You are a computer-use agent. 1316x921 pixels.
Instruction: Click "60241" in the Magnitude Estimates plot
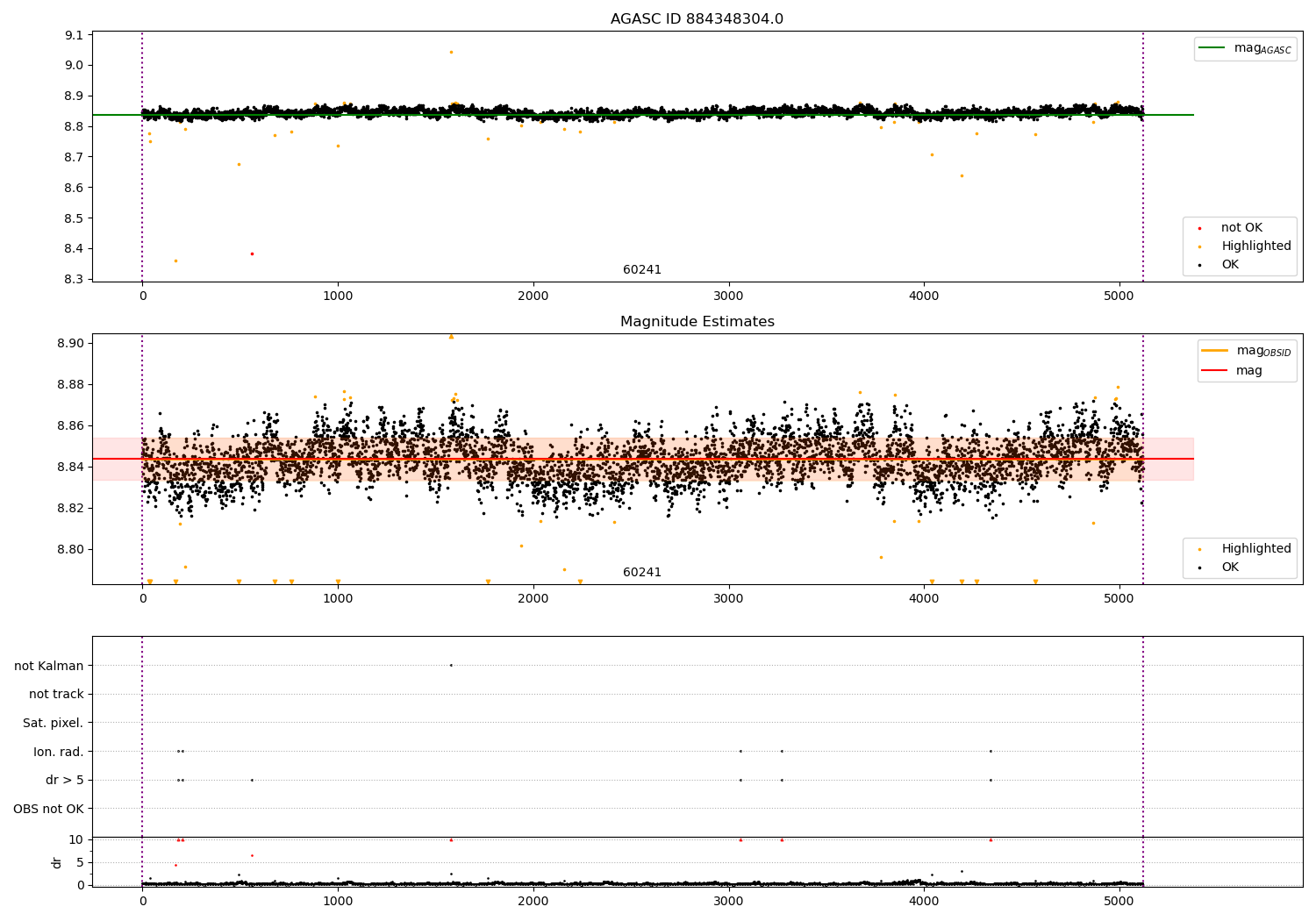coord(642,573)
